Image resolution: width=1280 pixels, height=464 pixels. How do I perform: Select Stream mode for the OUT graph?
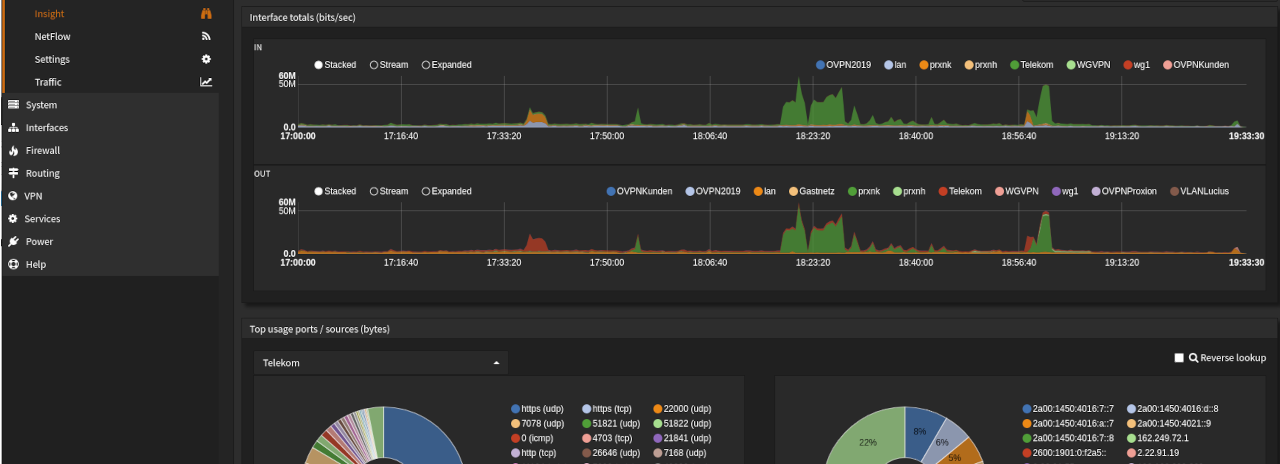[x=388, y=191]
